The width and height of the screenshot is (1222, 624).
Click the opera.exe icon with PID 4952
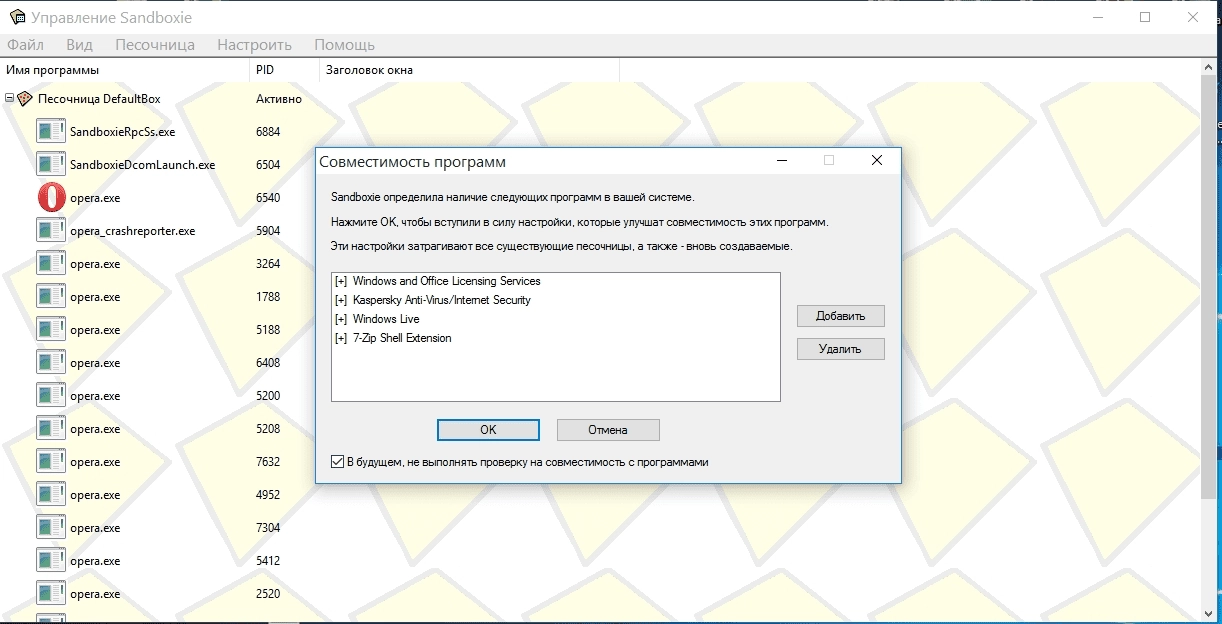51,494
